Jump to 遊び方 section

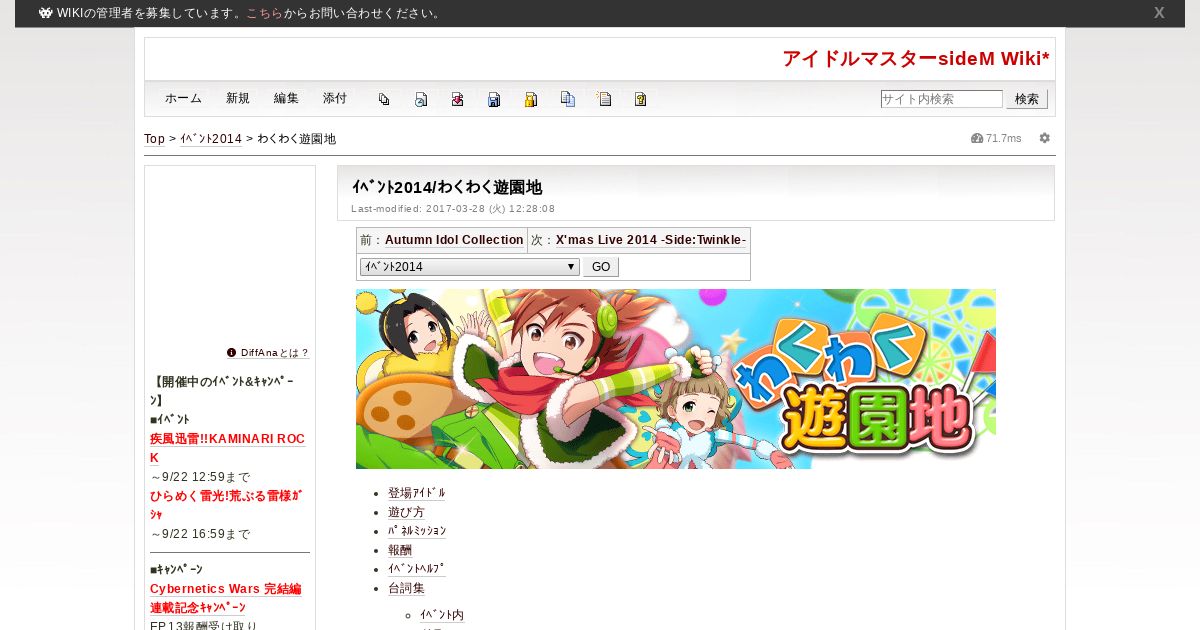[x=406, y=512]
